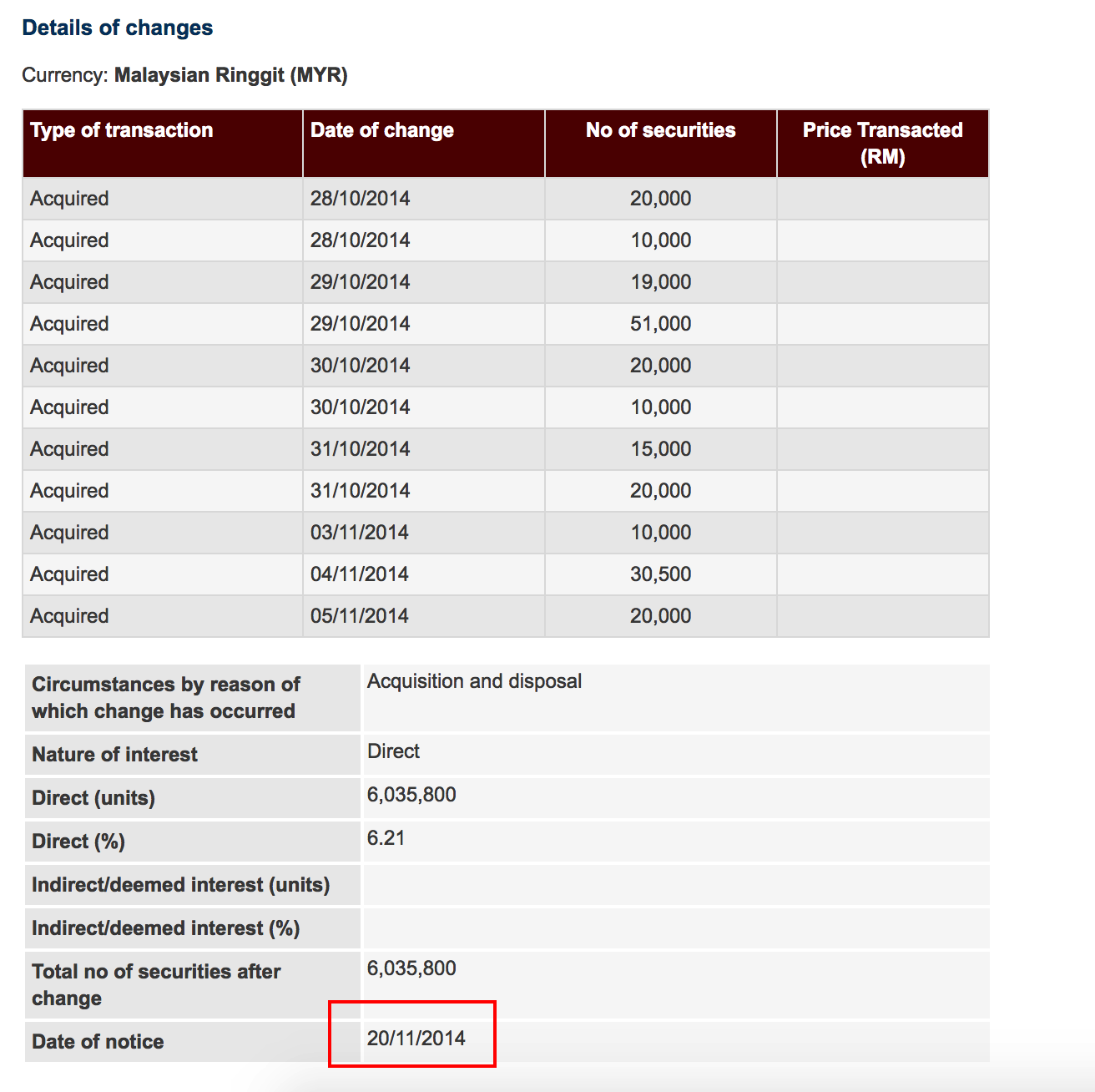Click the date 04/11/2014 cell
Image resolution: width=1095 pixels, height=1092 pixels.
(x=360, y=574)
